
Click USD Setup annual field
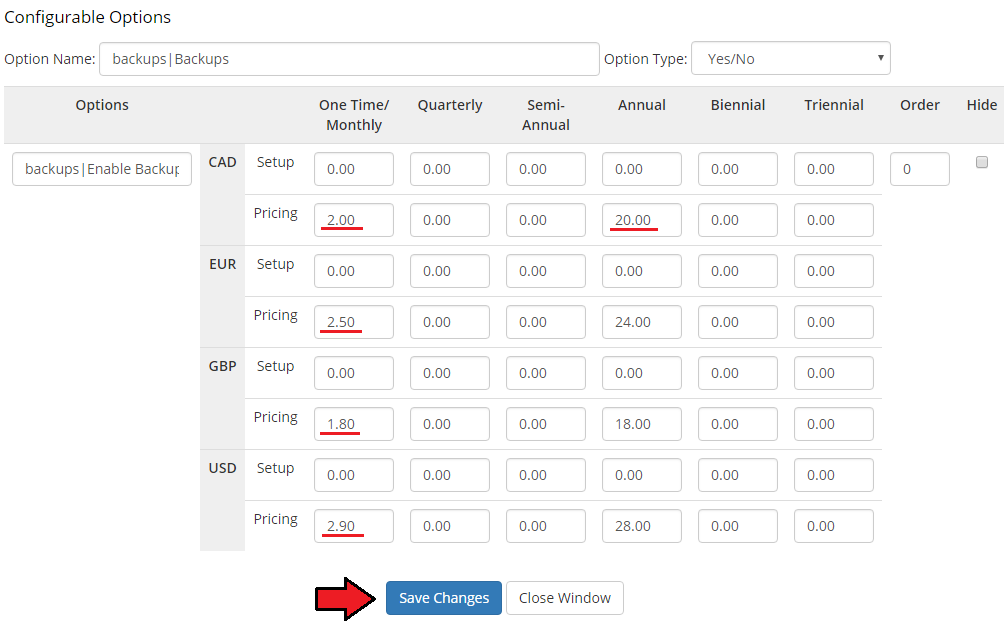(642, 475)
